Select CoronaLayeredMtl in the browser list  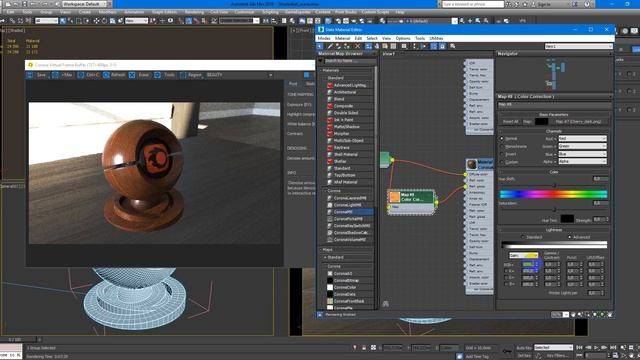pos(350,198)
